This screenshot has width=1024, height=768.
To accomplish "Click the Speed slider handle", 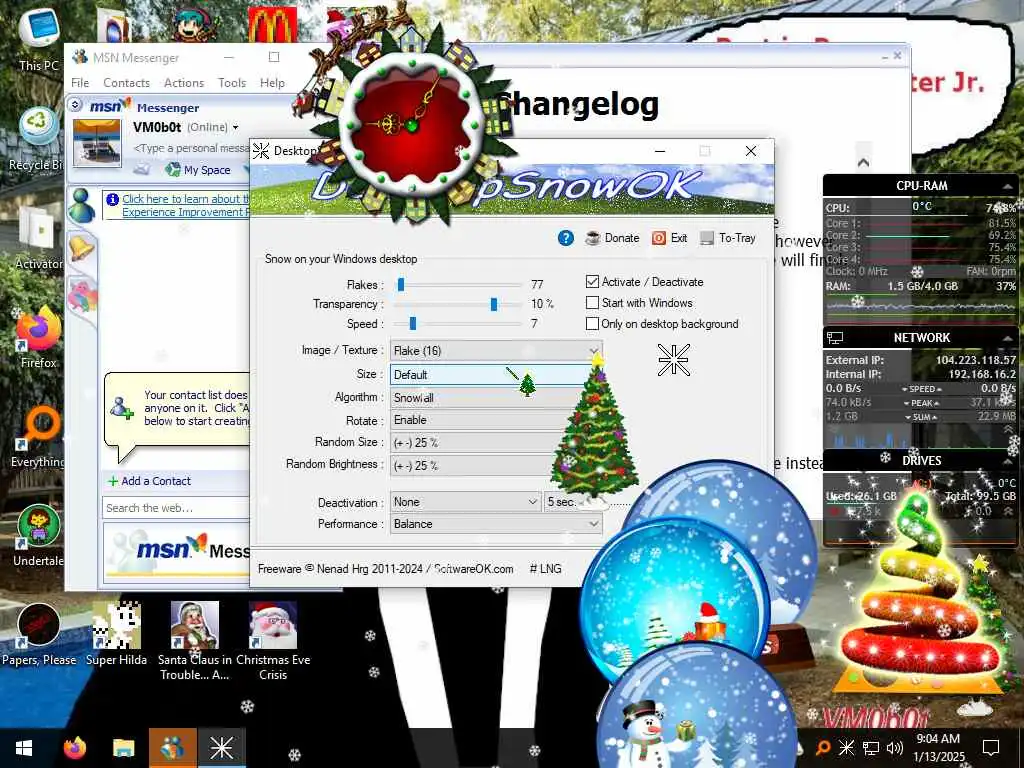I will pyautogui.click(x=413, y=324).
